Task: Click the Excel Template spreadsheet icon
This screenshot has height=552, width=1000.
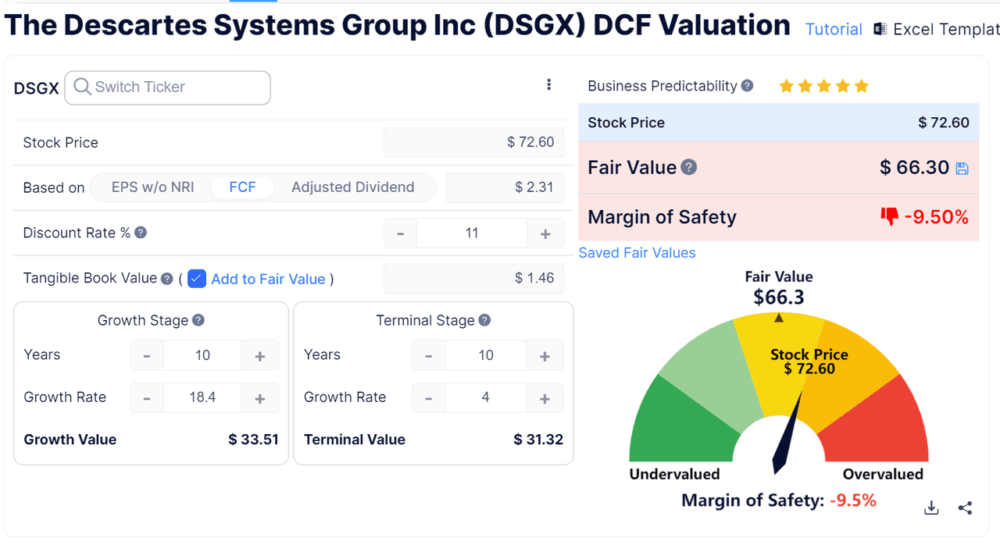Action: (x=880, y=29)
